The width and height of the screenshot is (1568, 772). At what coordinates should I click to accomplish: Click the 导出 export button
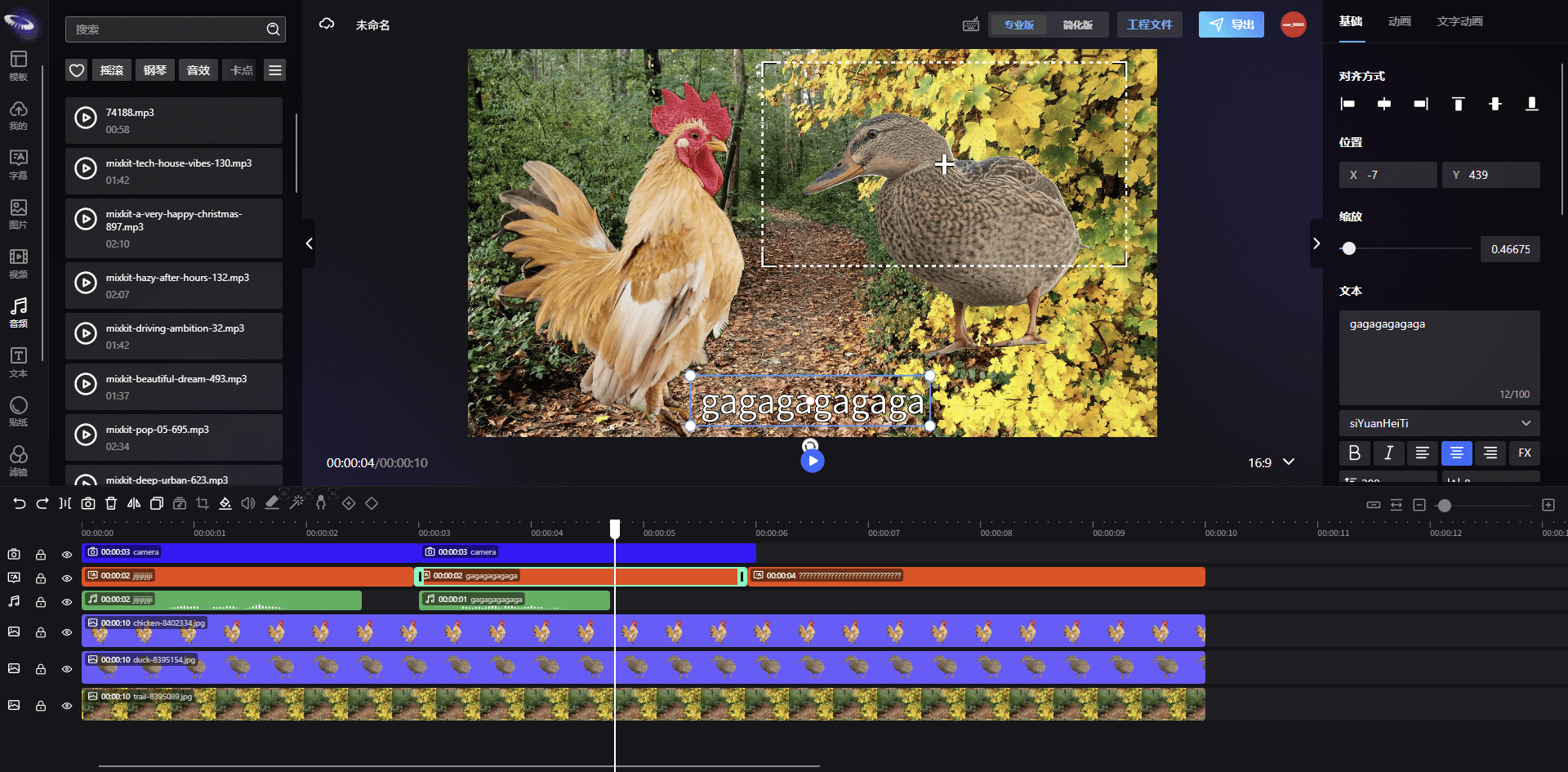pyautogui.click(x=1231, y=25)
